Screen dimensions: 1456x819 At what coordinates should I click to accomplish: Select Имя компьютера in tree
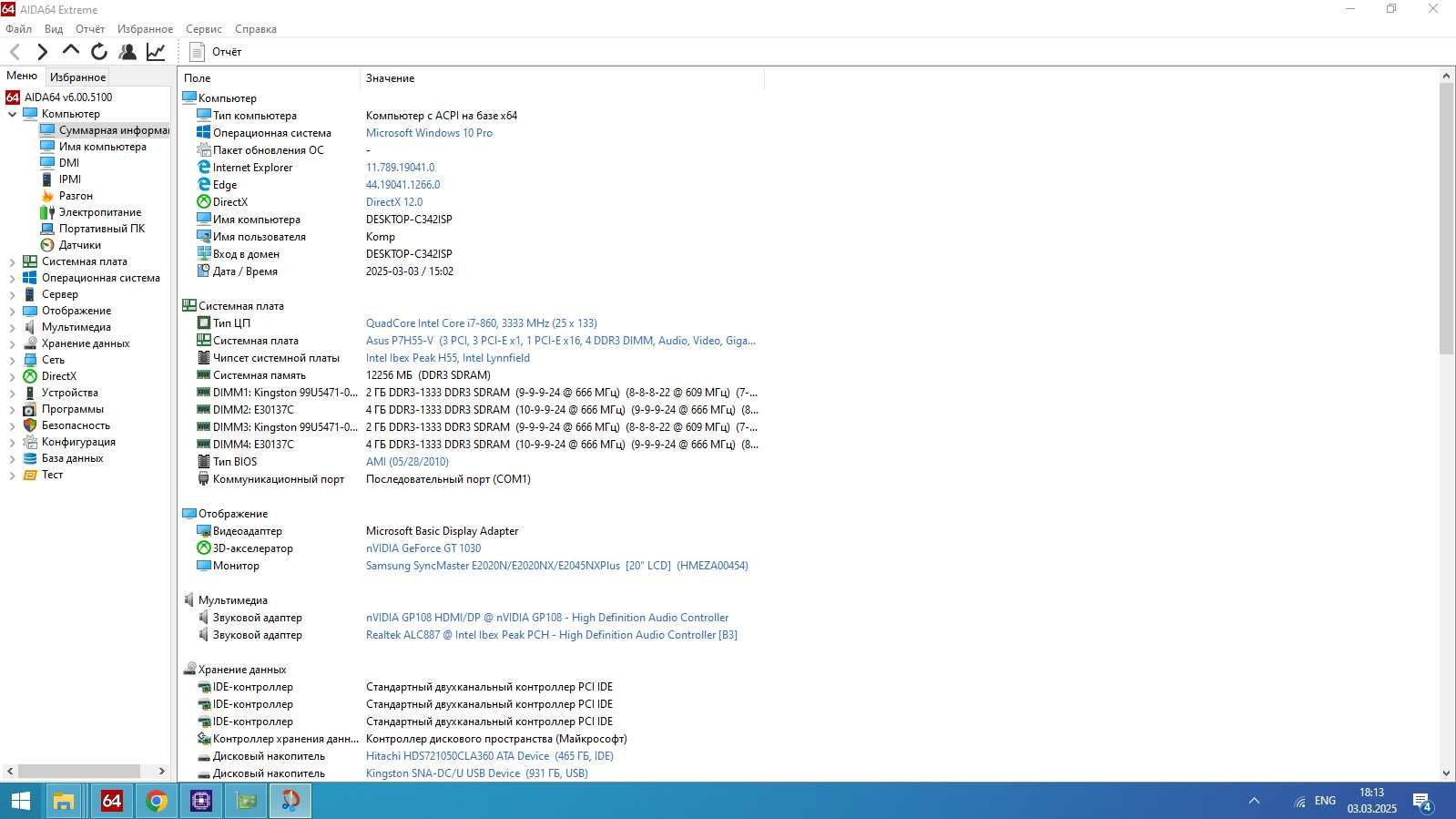102,147
